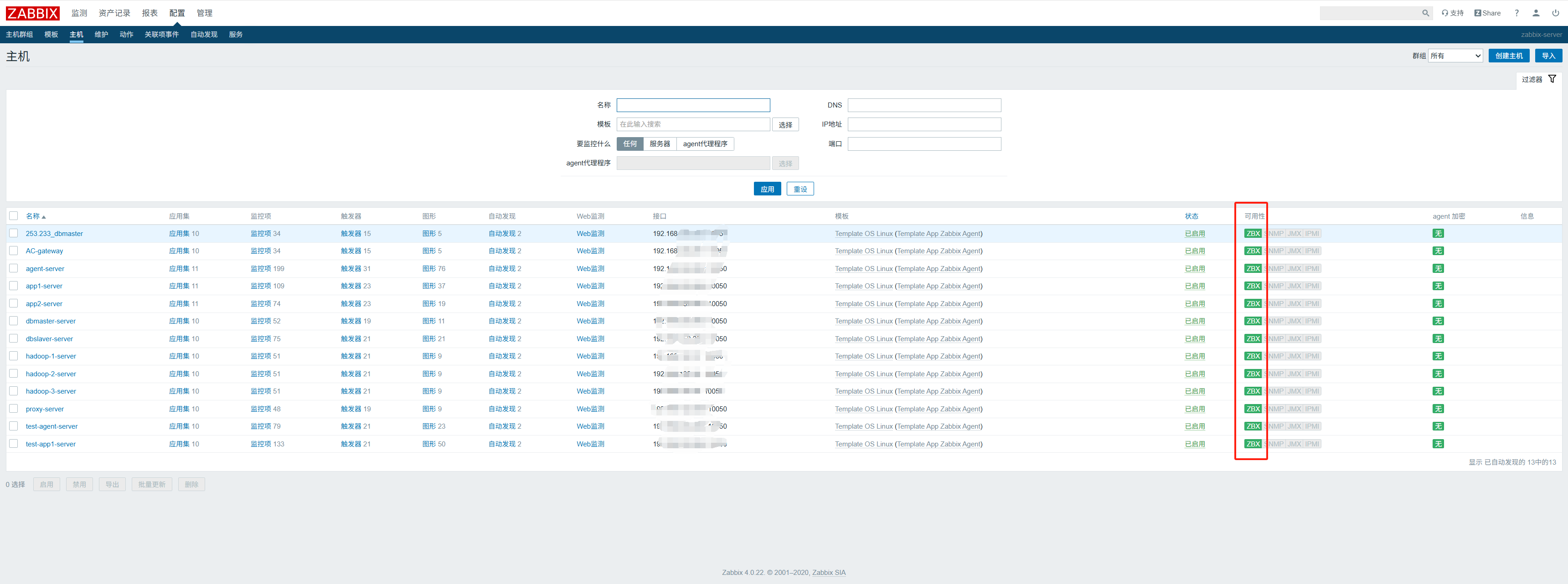Click the Zabbix logo
The height and width of the screenshot is (584, 1568).
(x=33, y=13)
